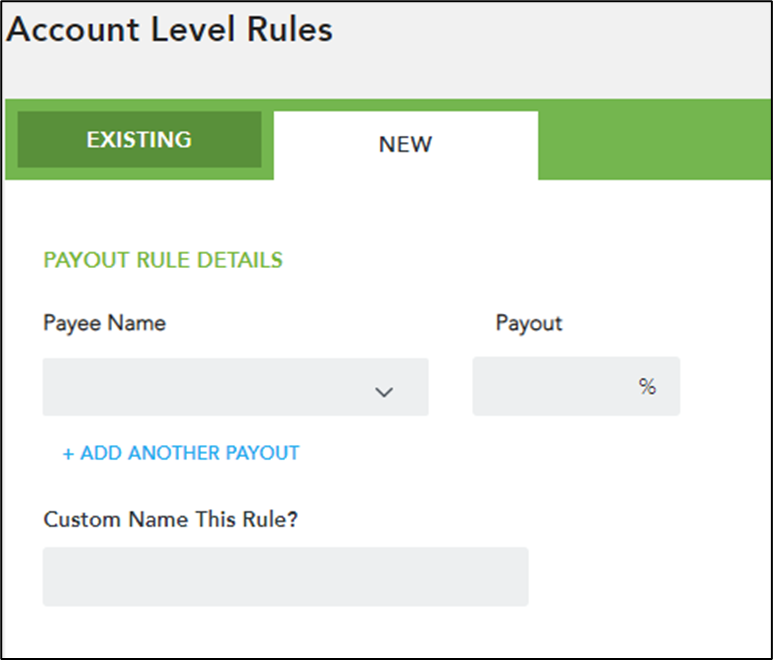Click the Payout label
773x660 pixels.
point(529,323)
